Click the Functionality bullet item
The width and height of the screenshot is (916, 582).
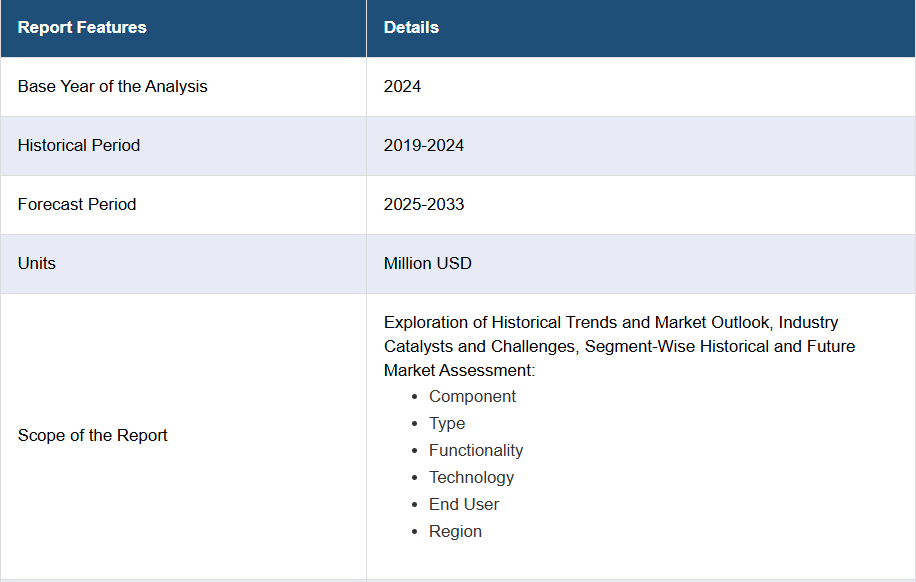pos(476,451)
